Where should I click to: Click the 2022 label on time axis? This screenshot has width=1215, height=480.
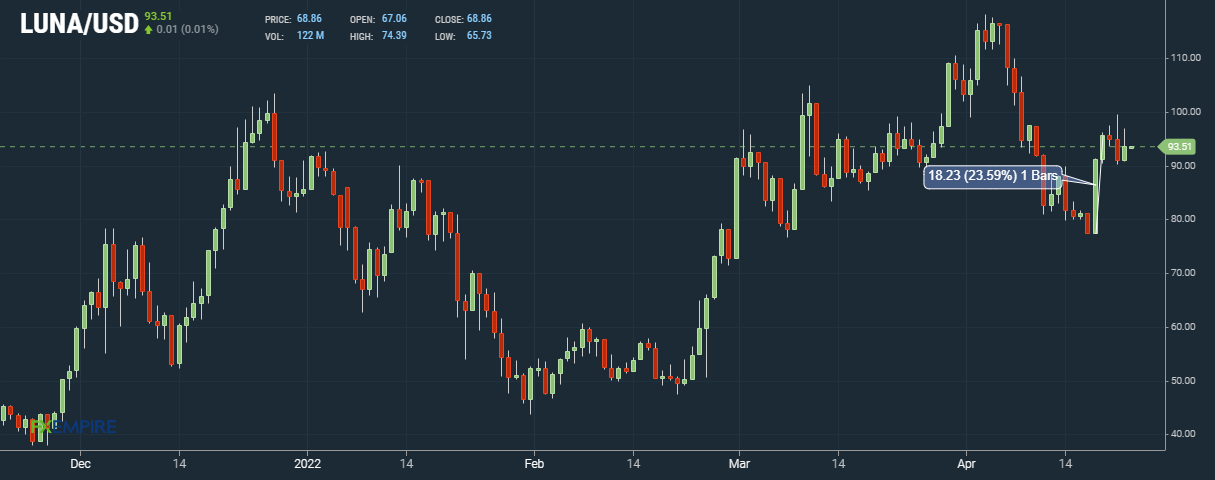click(307, 464)
